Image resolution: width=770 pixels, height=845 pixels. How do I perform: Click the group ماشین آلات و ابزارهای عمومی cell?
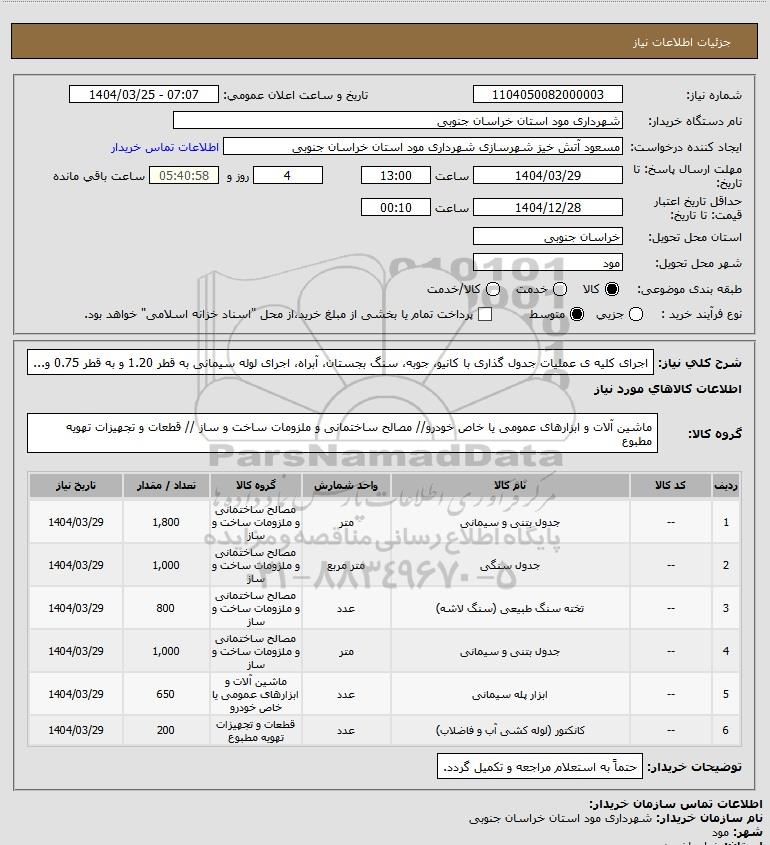click(255, 695)
